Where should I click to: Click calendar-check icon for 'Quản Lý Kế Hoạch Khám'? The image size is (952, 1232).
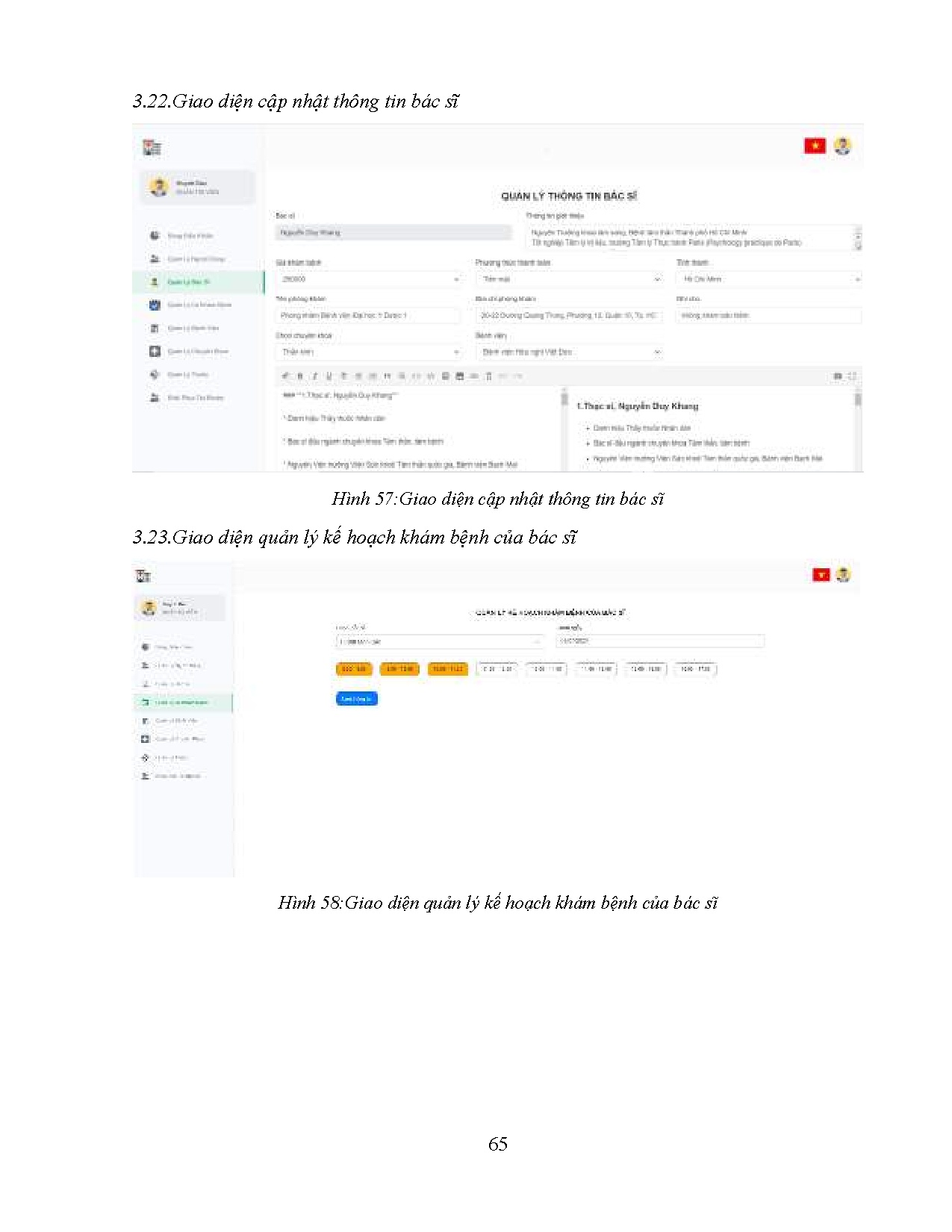pyautogui.click(x=155, y=305)
